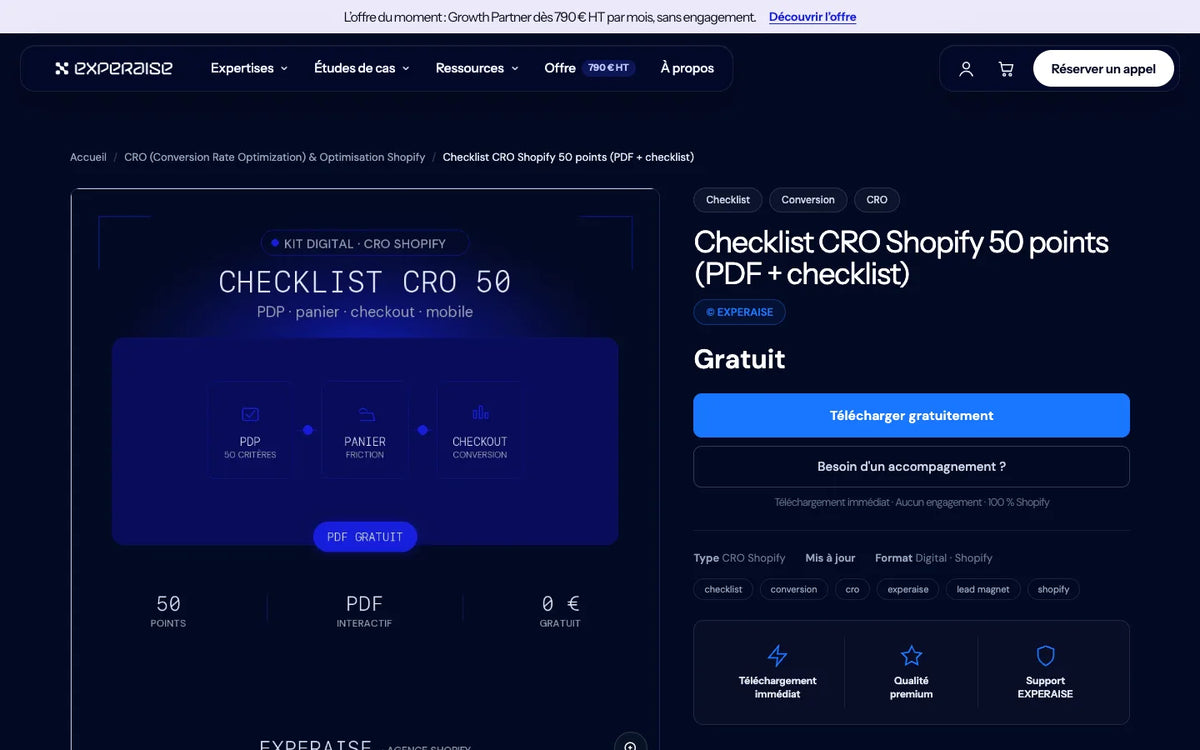
Task: Open the À propos menu item
Action: (x=687, y=68)
